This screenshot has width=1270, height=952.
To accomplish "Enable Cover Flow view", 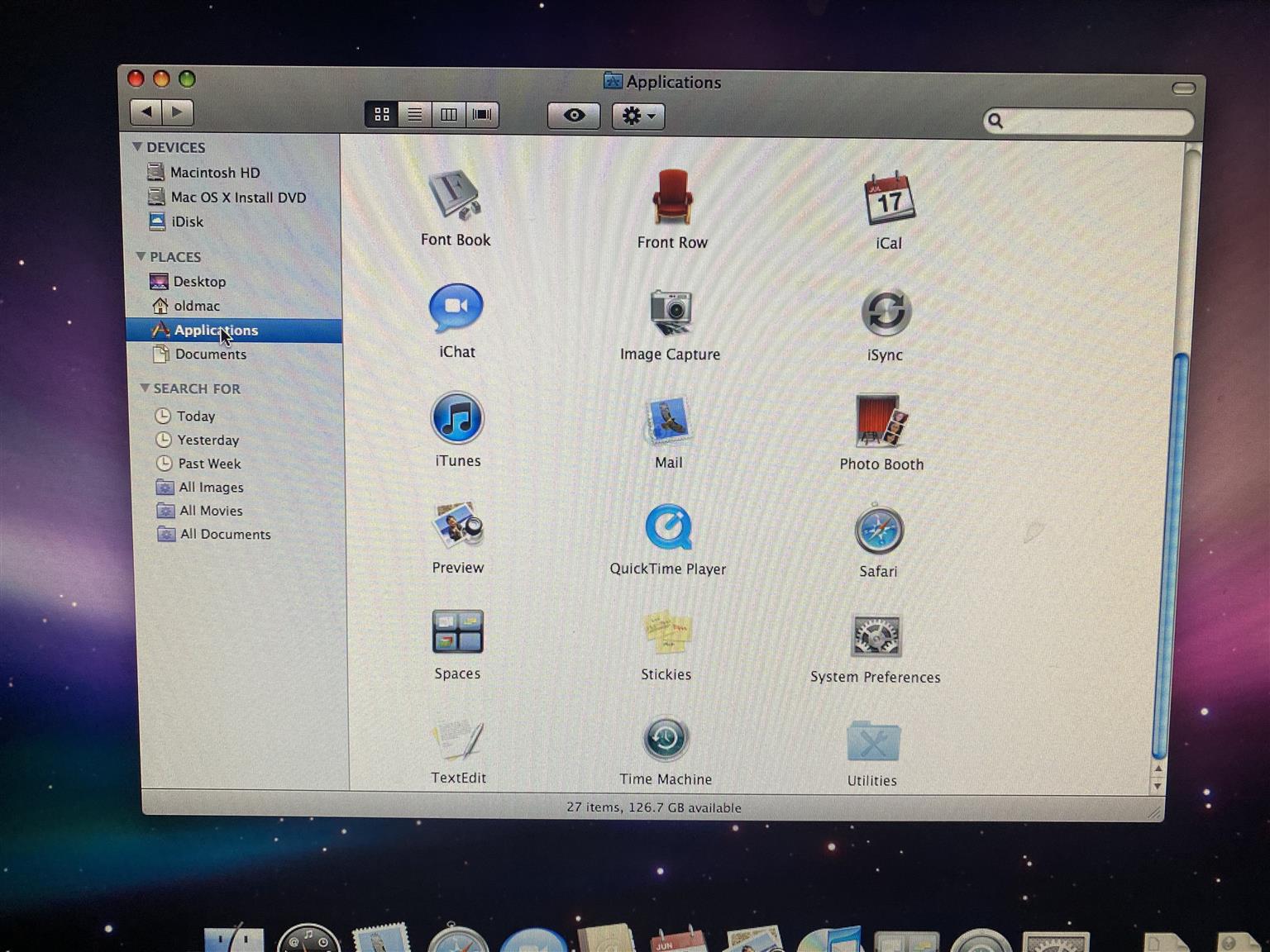I will coord(482,115).
